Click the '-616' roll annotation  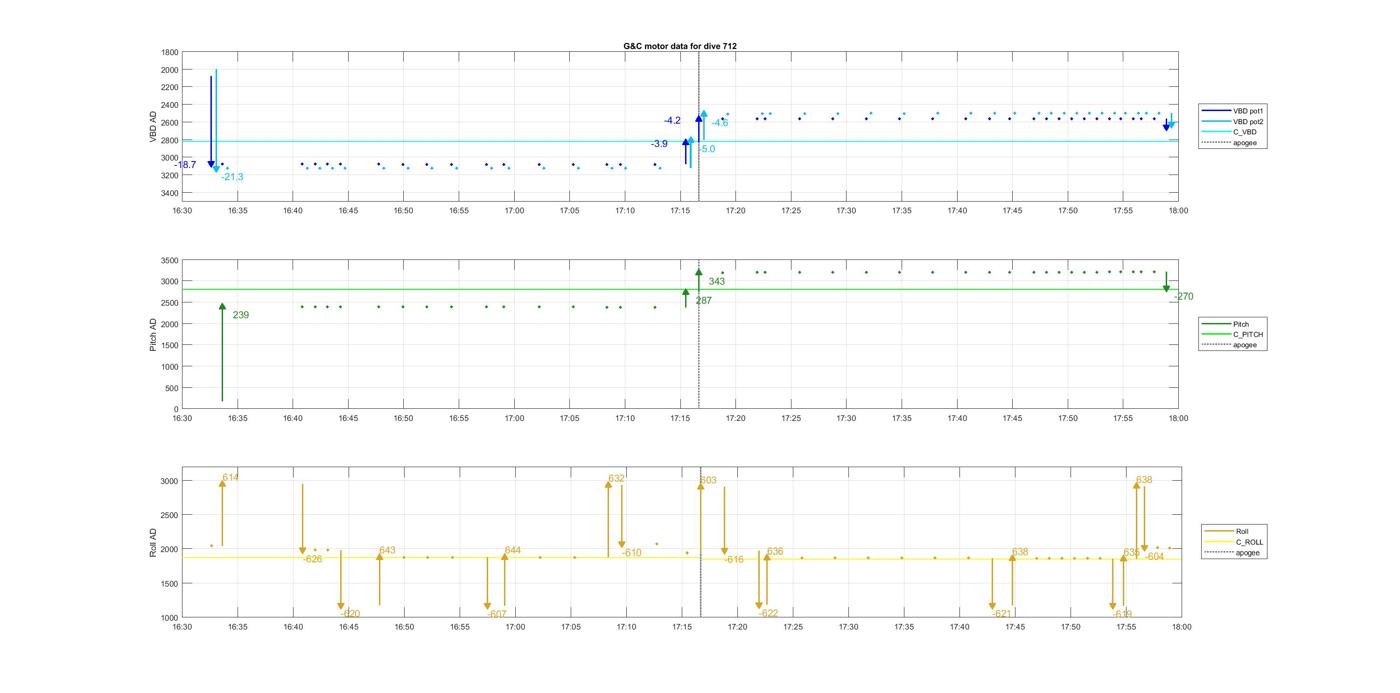(734, 560)
